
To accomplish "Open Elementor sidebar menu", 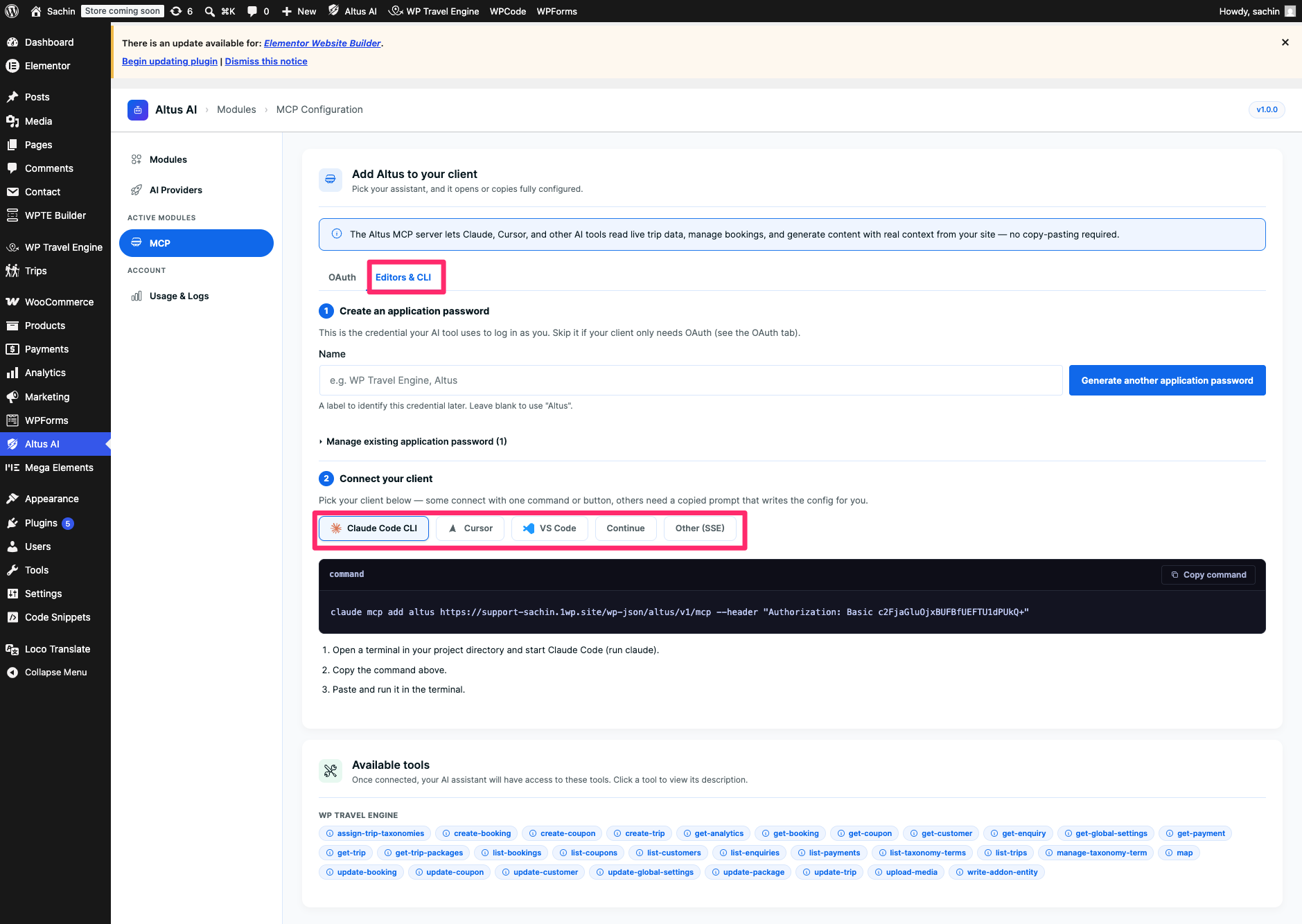I will coord(55,66).
